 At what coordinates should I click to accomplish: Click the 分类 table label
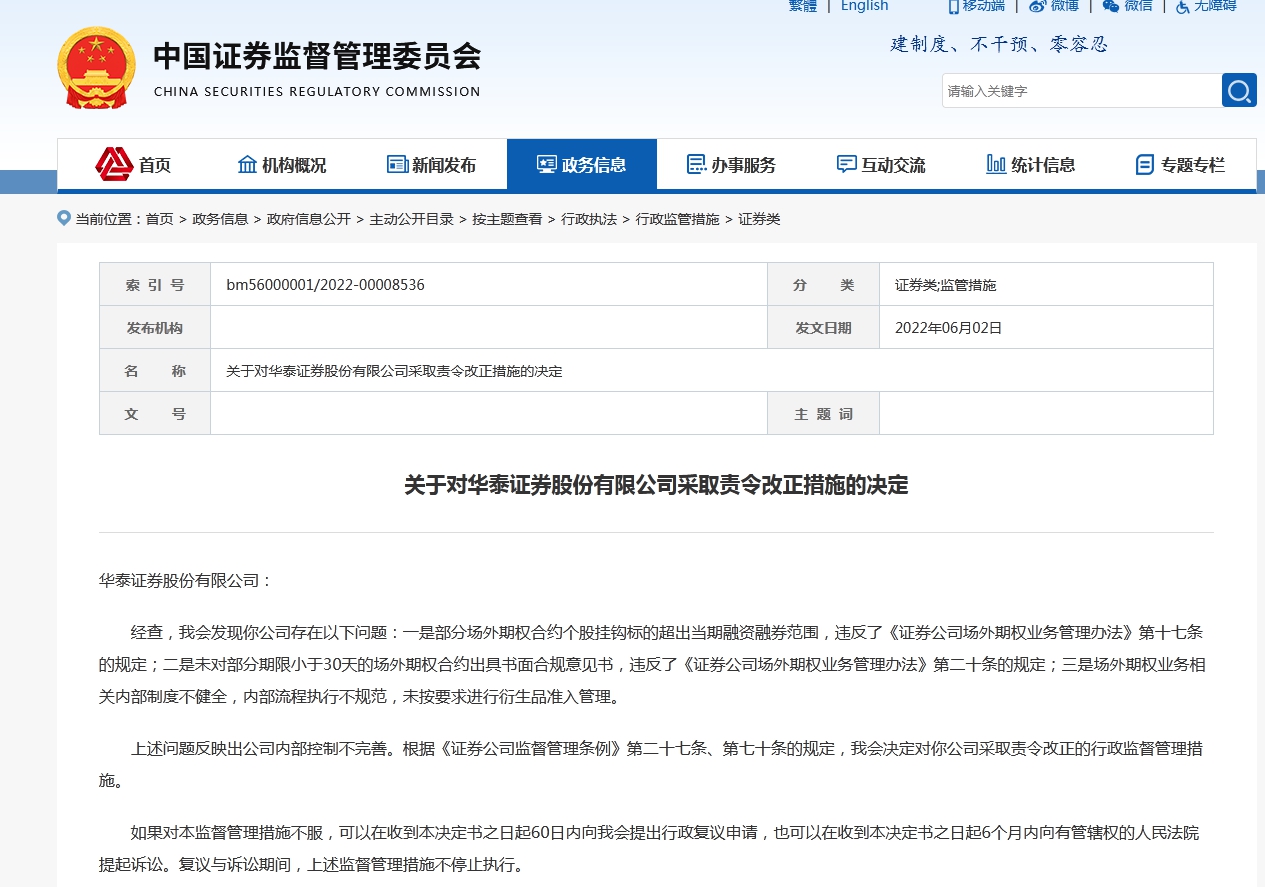pos(824,285)
